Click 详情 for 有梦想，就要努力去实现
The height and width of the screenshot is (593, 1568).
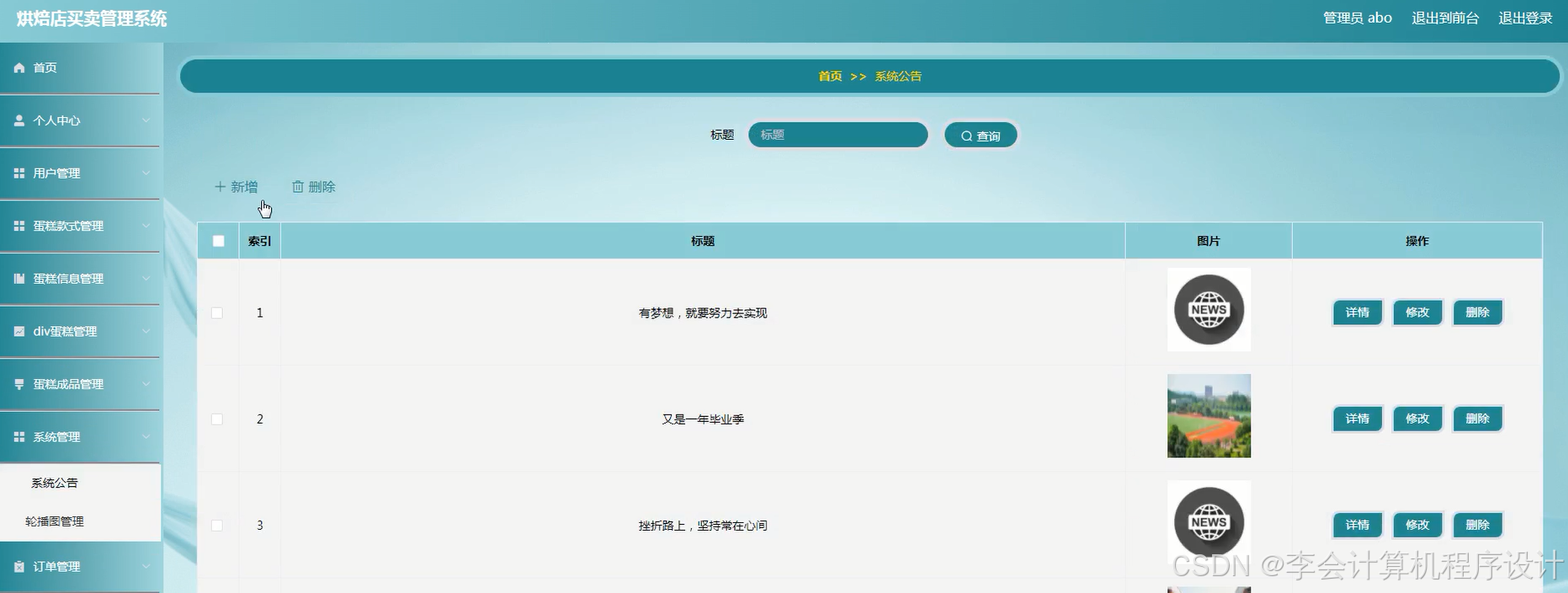[1358, 313]
